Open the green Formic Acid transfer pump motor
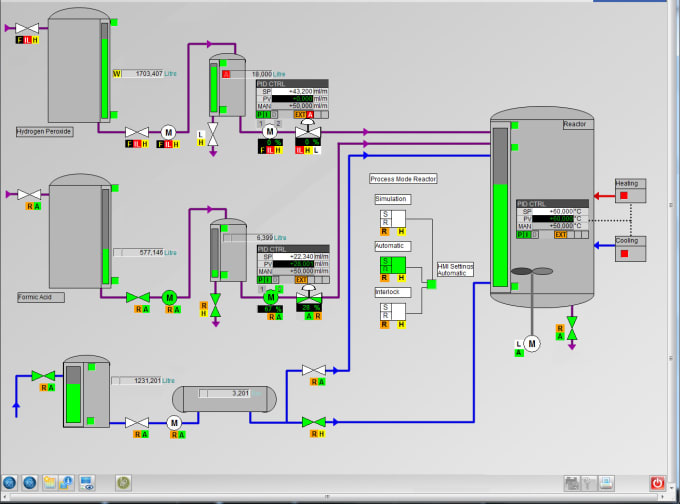 coord(170,298)
